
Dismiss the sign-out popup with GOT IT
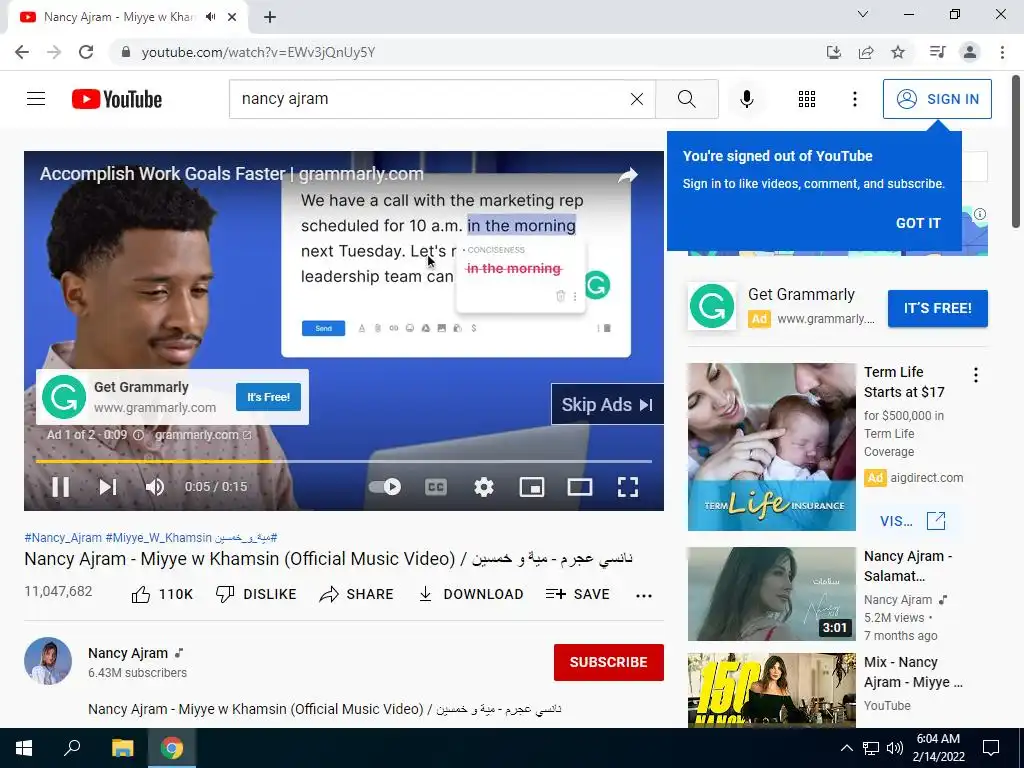pyautogui.click(x=918, y=223)
